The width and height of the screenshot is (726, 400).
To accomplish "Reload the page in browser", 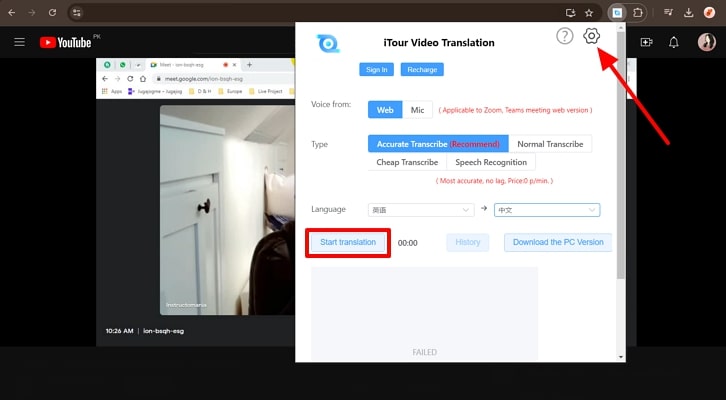I will click(x=52, y=13).
